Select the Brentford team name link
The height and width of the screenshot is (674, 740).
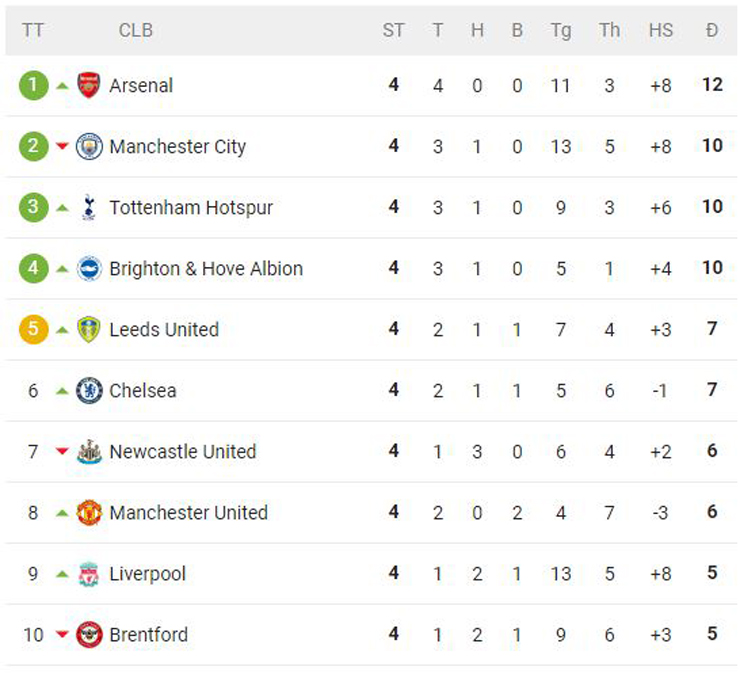tap(149, 634)
